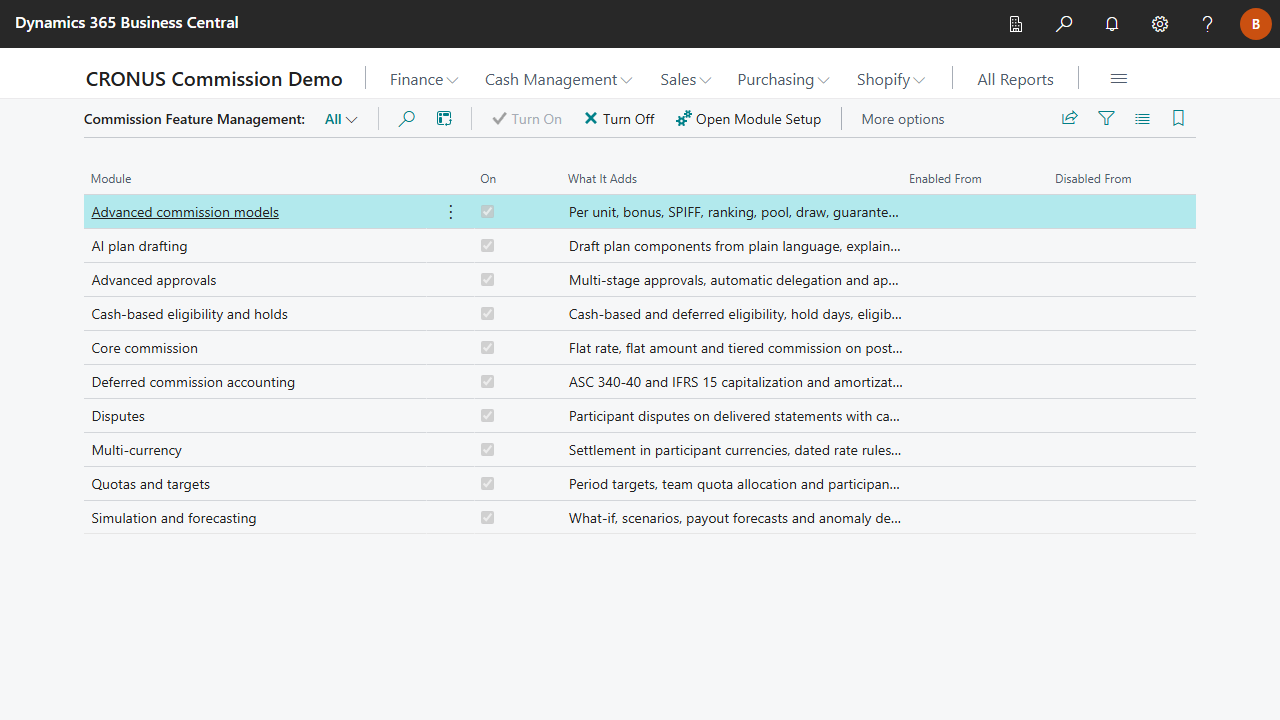
Task: Expand the Sales menu
Action: click(686, 79)
